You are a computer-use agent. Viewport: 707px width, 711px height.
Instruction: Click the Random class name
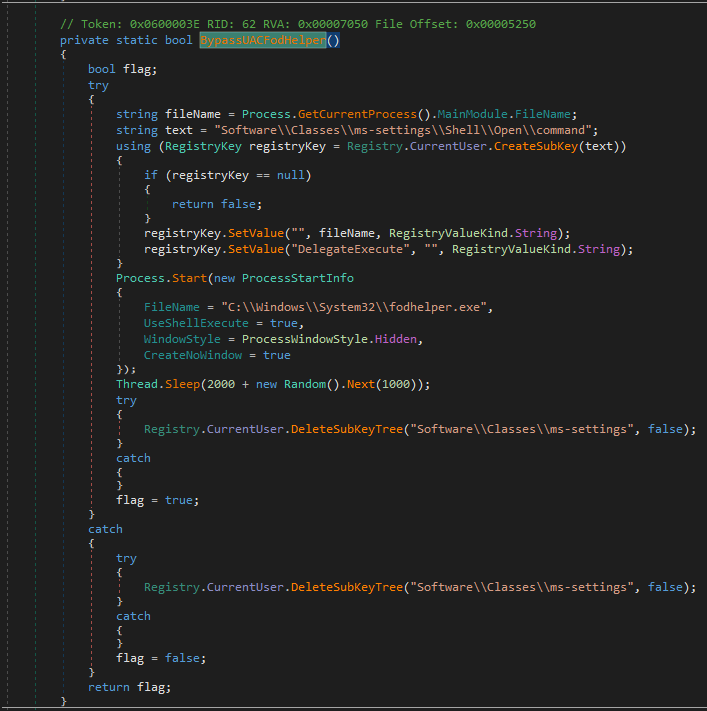305,385
